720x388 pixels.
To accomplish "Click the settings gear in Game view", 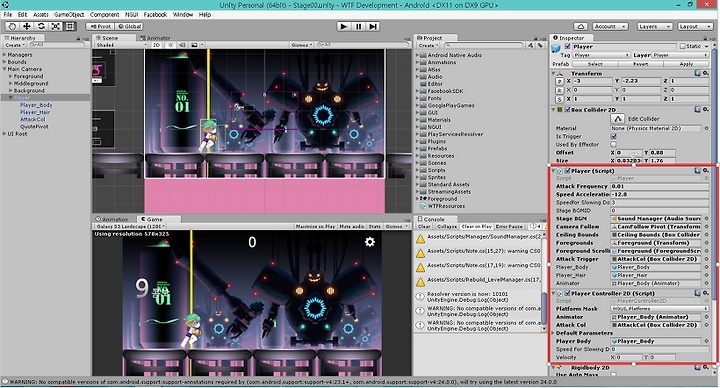I will [370, 242].
